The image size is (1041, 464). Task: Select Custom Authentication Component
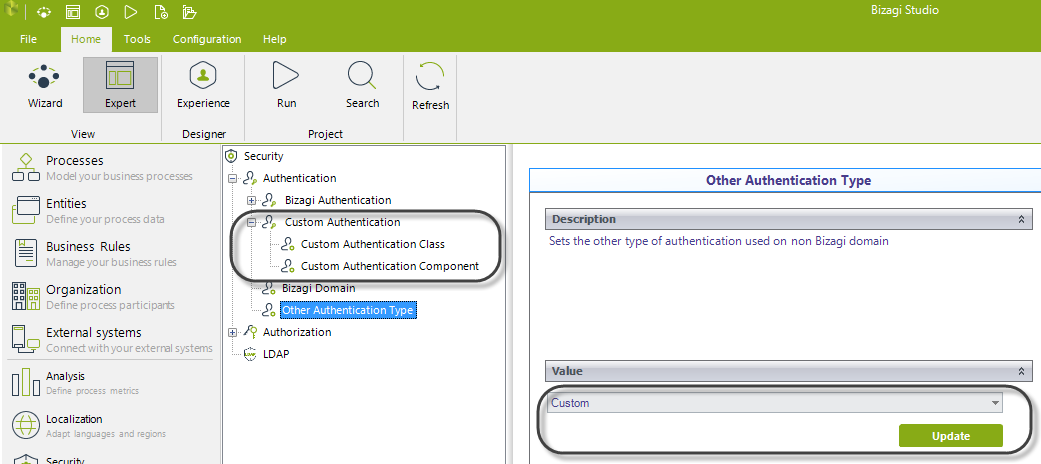point(390,266)
